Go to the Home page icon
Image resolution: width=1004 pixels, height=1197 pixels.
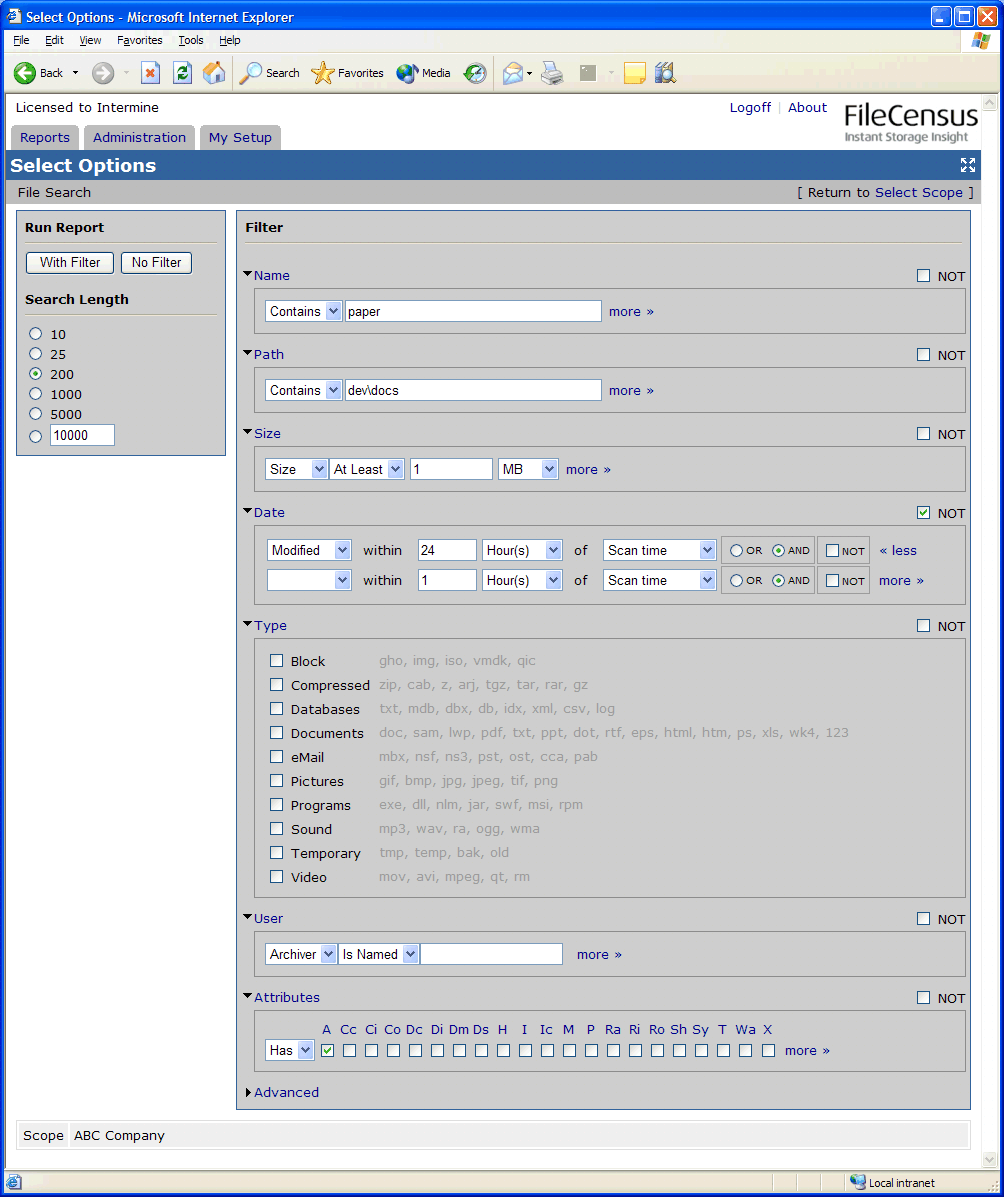click(x=215, y=73)
